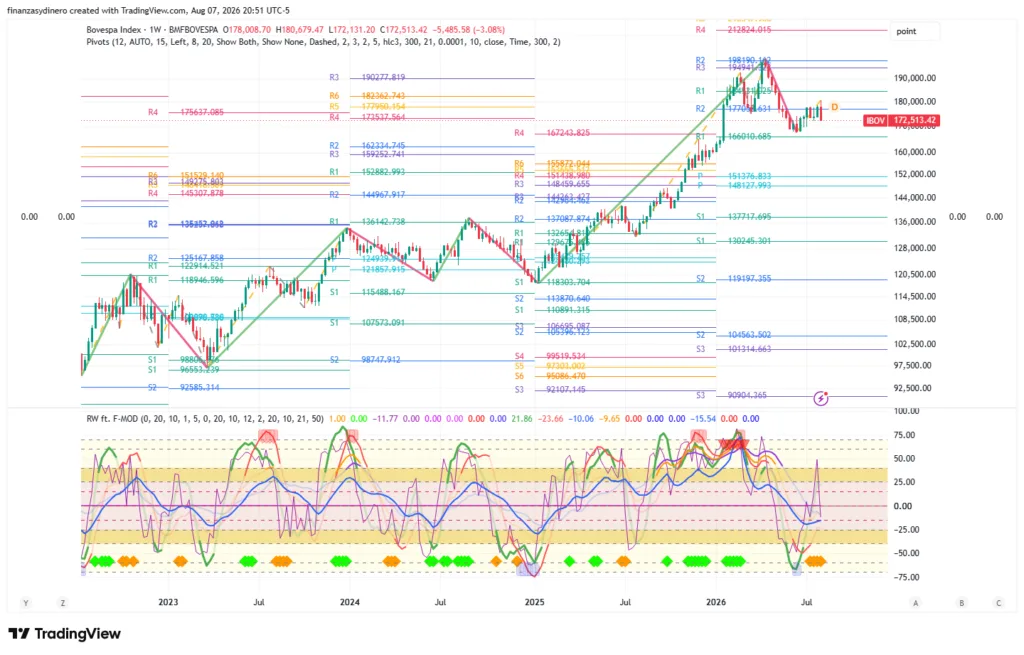Click the 152,000.00 price axis label

pos(915,174)
